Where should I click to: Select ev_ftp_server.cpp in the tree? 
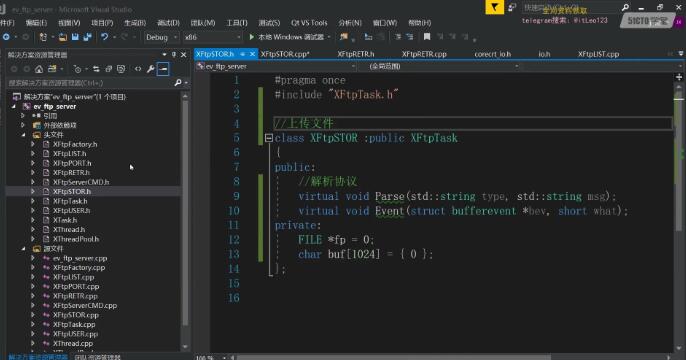click(x=80, y=258)
